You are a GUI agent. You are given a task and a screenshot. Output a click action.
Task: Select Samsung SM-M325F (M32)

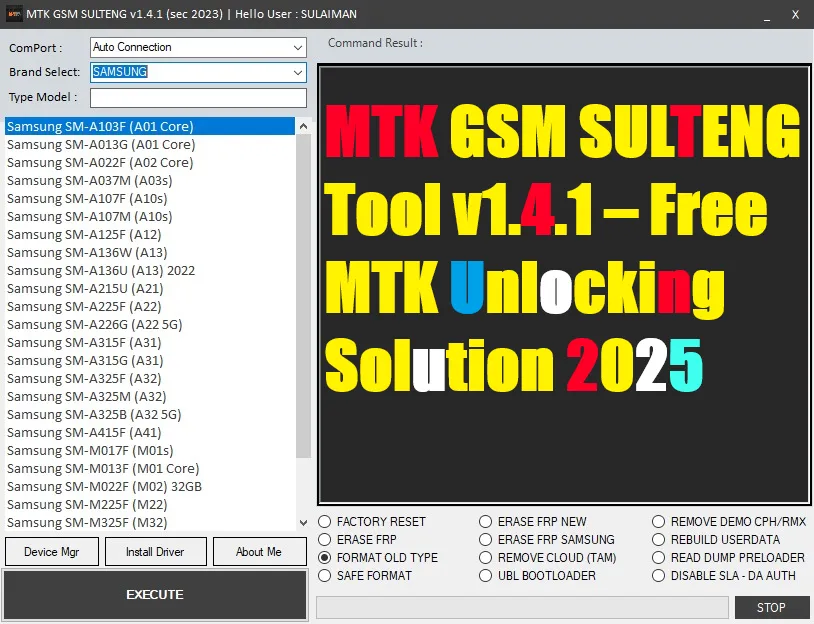click(150, 522)
